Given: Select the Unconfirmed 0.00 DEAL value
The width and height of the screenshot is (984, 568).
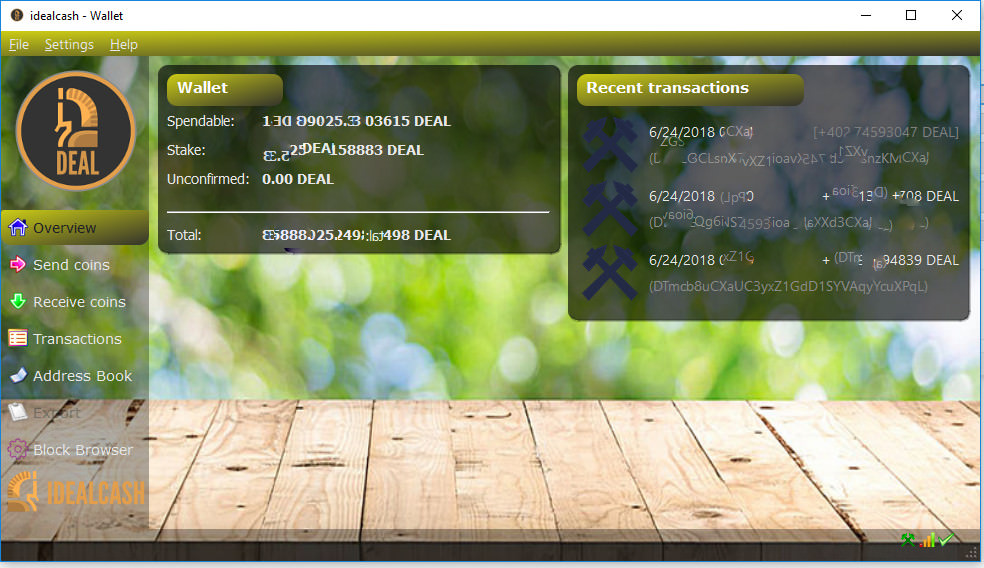Looking at the screenshot, I should click(298, 179).
